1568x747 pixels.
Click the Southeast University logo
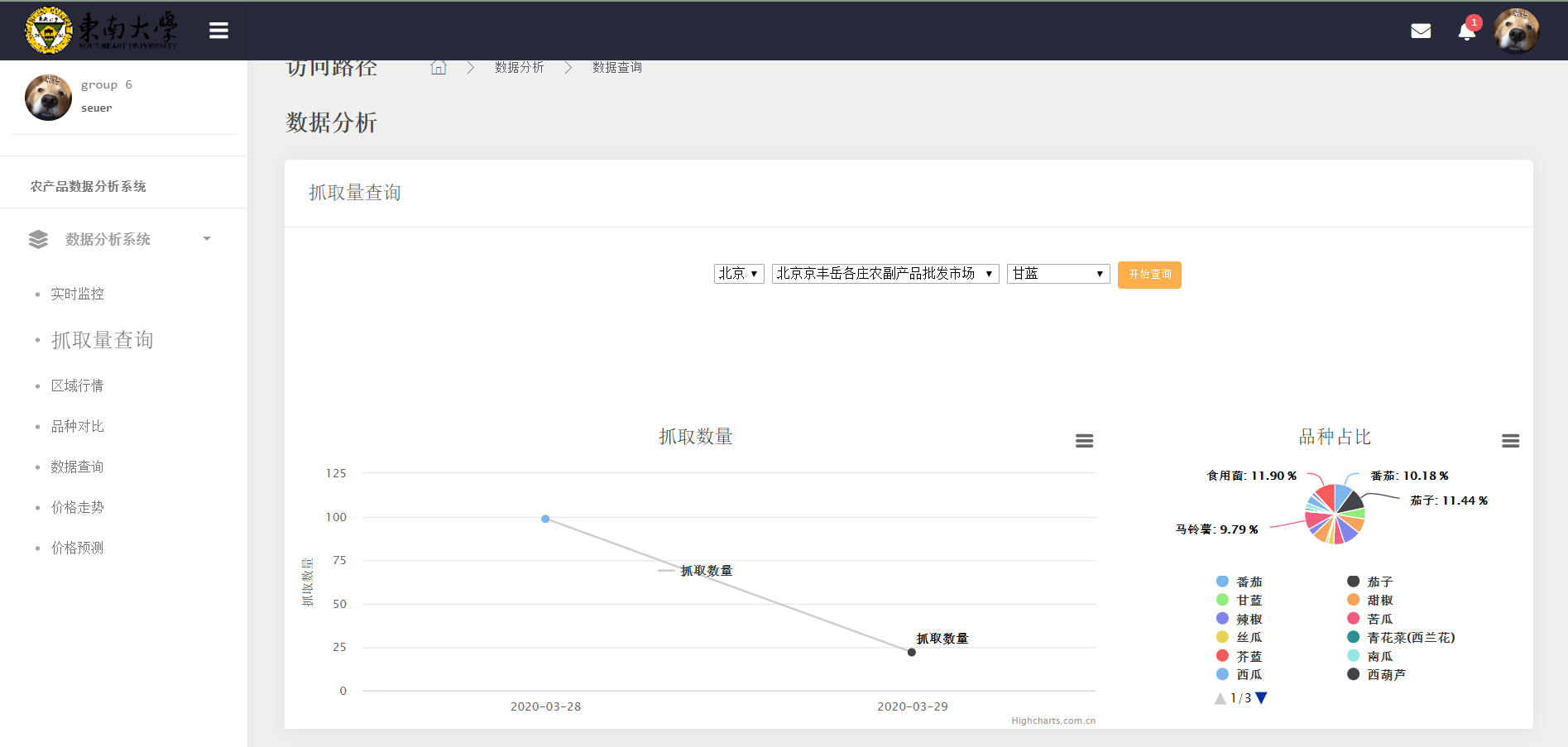(x=102, y=31)
